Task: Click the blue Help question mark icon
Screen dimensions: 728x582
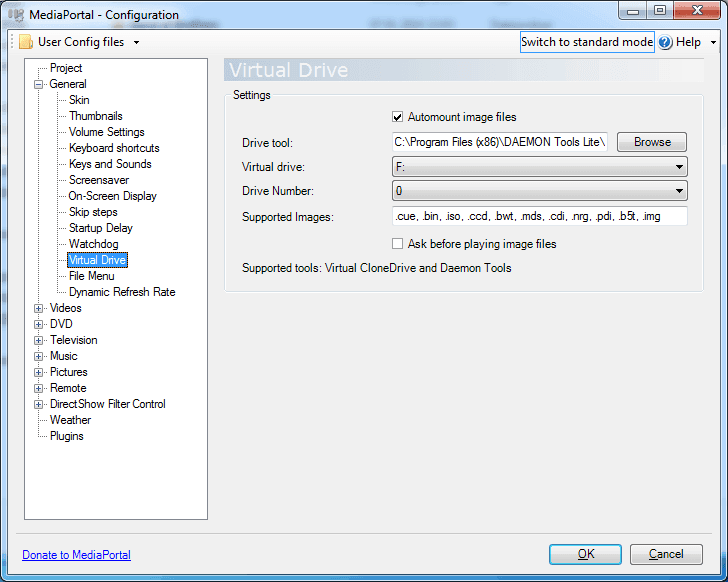Action: pyautogui.click(x=665, y=42)
